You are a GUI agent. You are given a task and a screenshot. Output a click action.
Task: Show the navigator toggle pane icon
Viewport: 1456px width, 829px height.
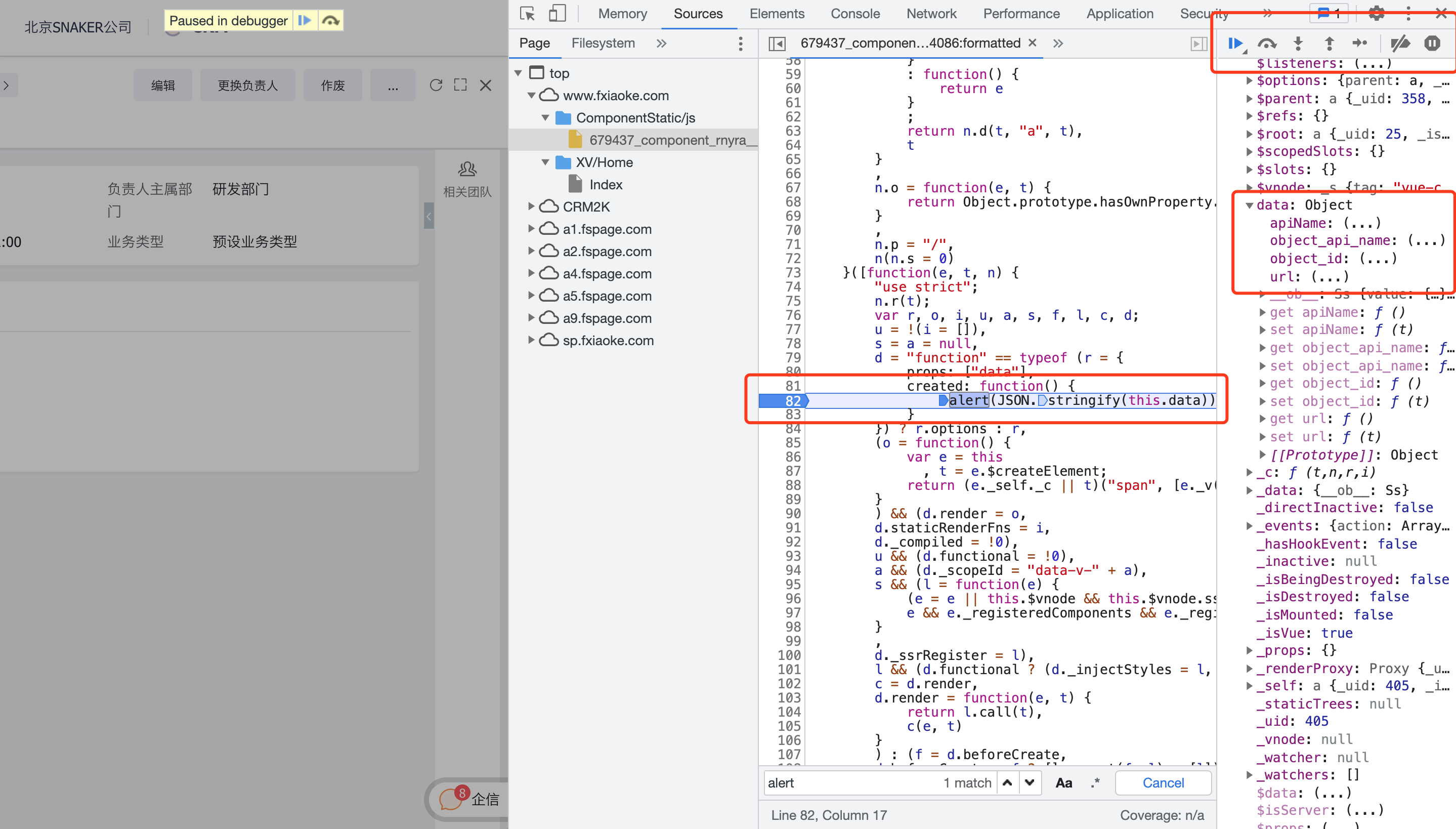[777, 44]
